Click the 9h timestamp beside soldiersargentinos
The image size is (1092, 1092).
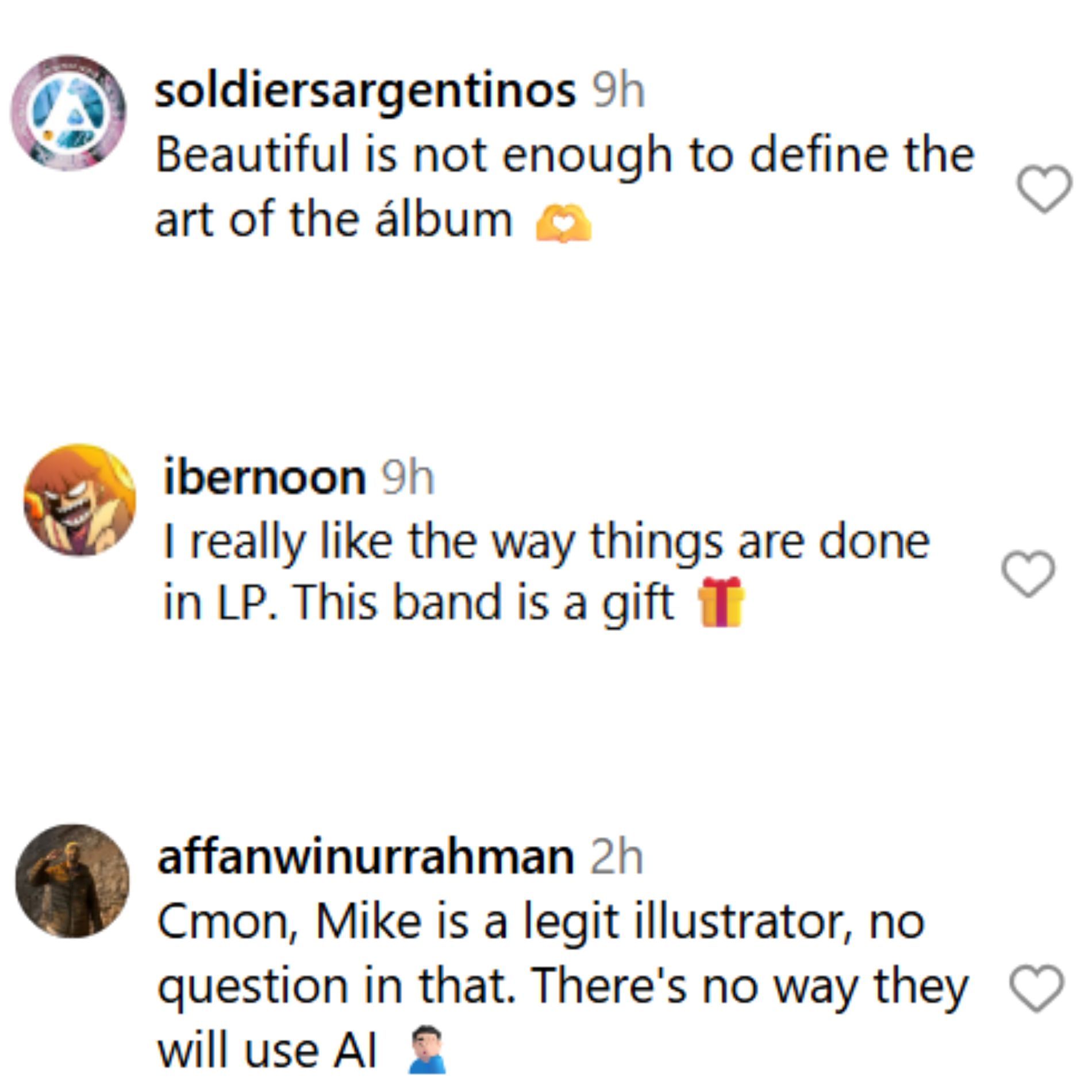[x=618, y=91]
